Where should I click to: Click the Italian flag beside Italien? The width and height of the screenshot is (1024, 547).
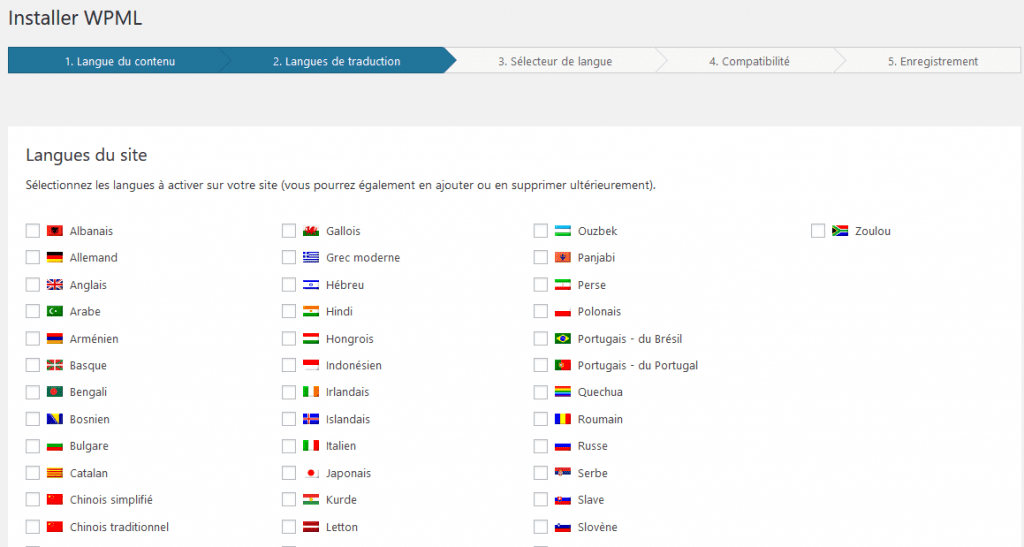(311, 446)
